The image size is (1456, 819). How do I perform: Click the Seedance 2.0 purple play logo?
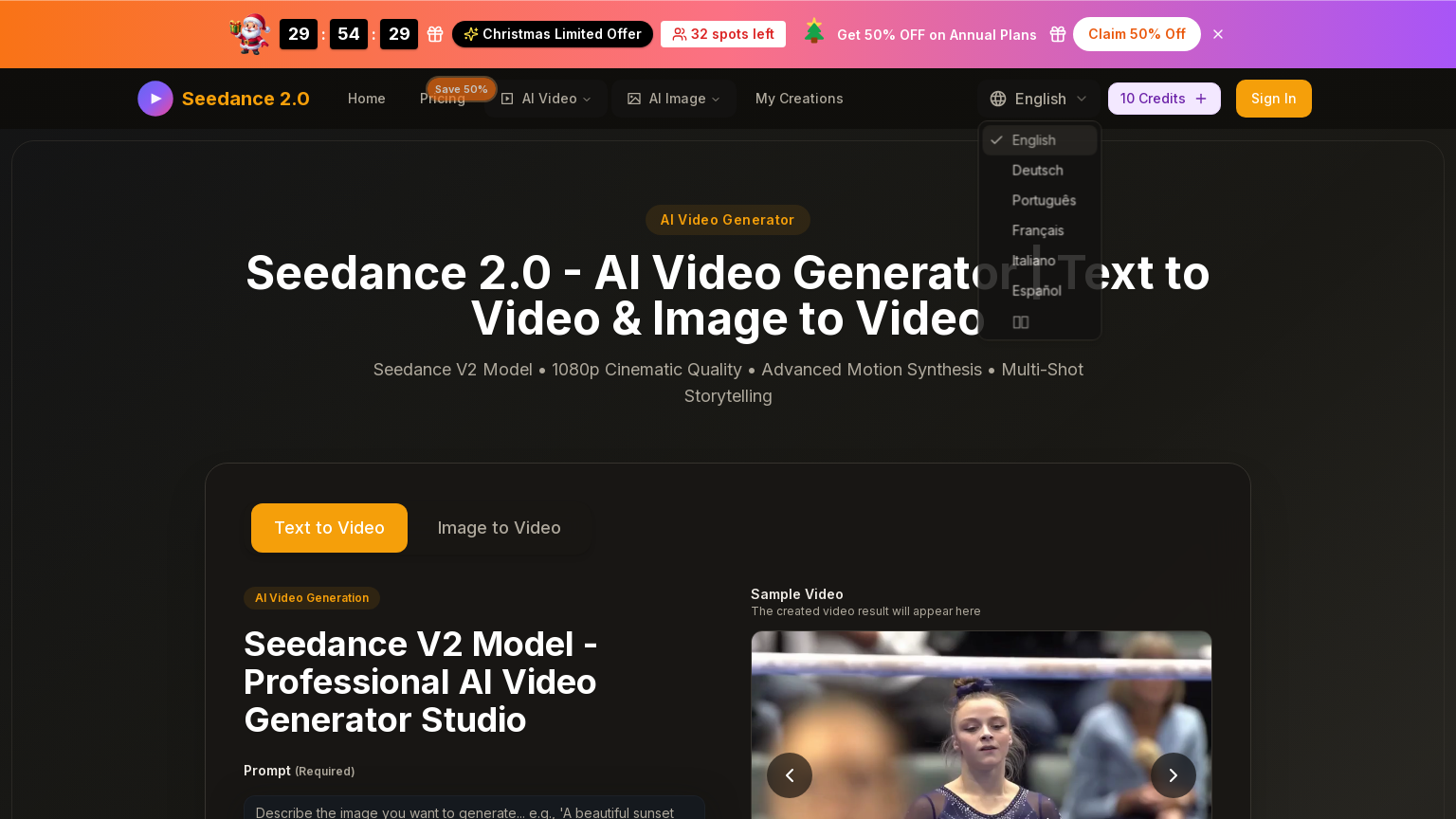[x=155, y=99]
